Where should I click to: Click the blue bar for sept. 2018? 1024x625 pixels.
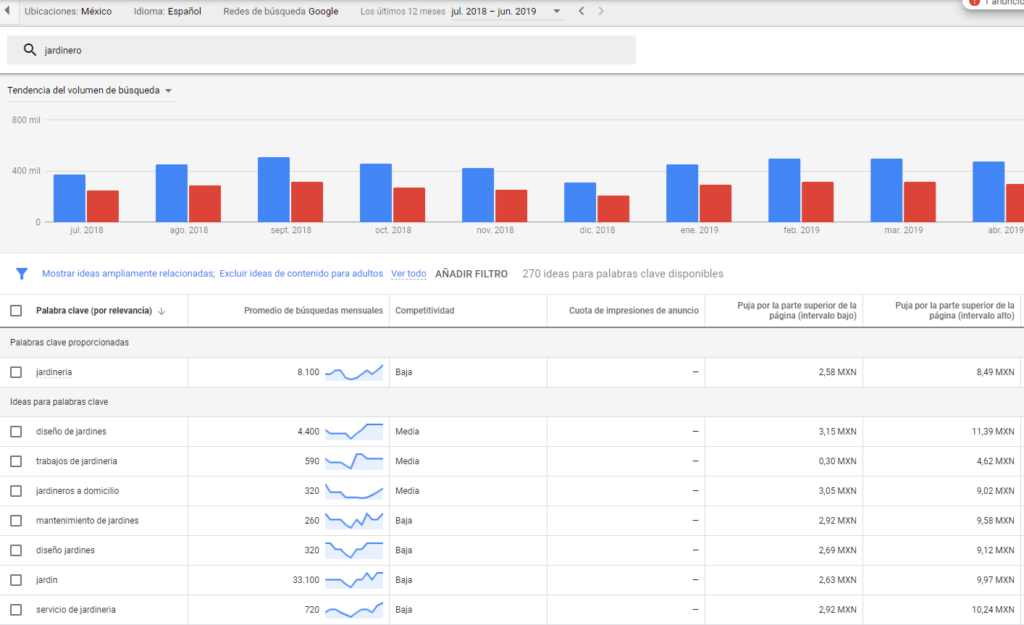[x=274, y=189]
